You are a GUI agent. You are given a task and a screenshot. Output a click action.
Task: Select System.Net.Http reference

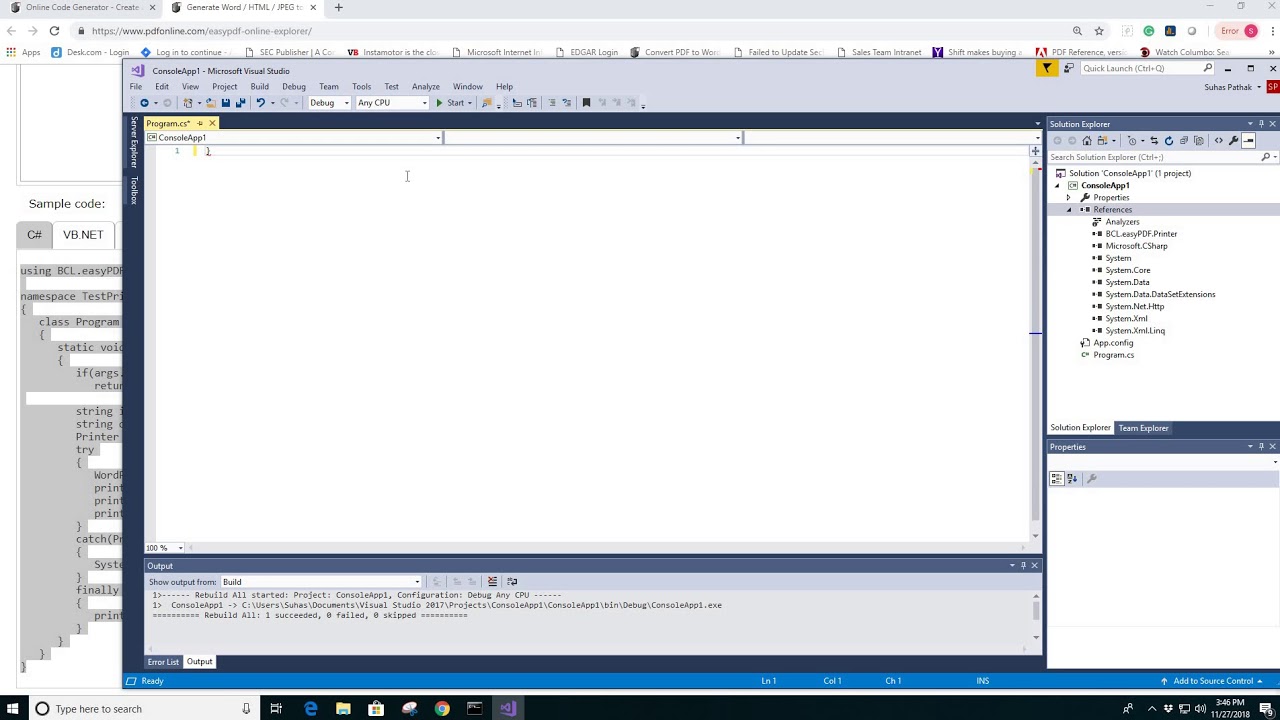tap(1134, 306)
